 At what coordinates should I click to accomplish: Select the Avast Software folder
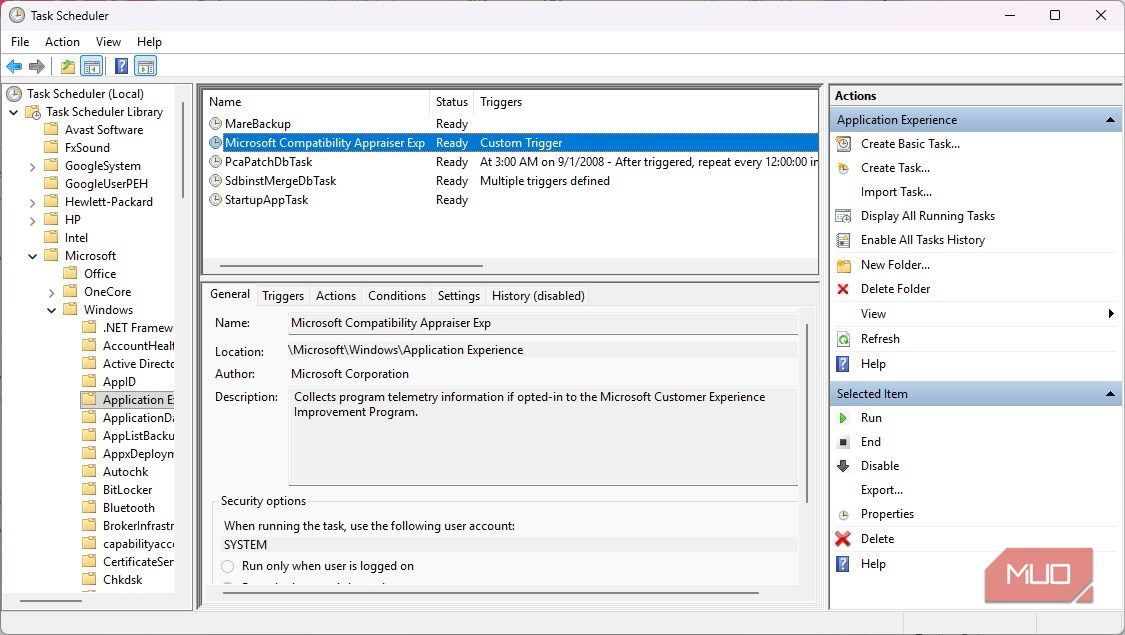click(104, 130)
